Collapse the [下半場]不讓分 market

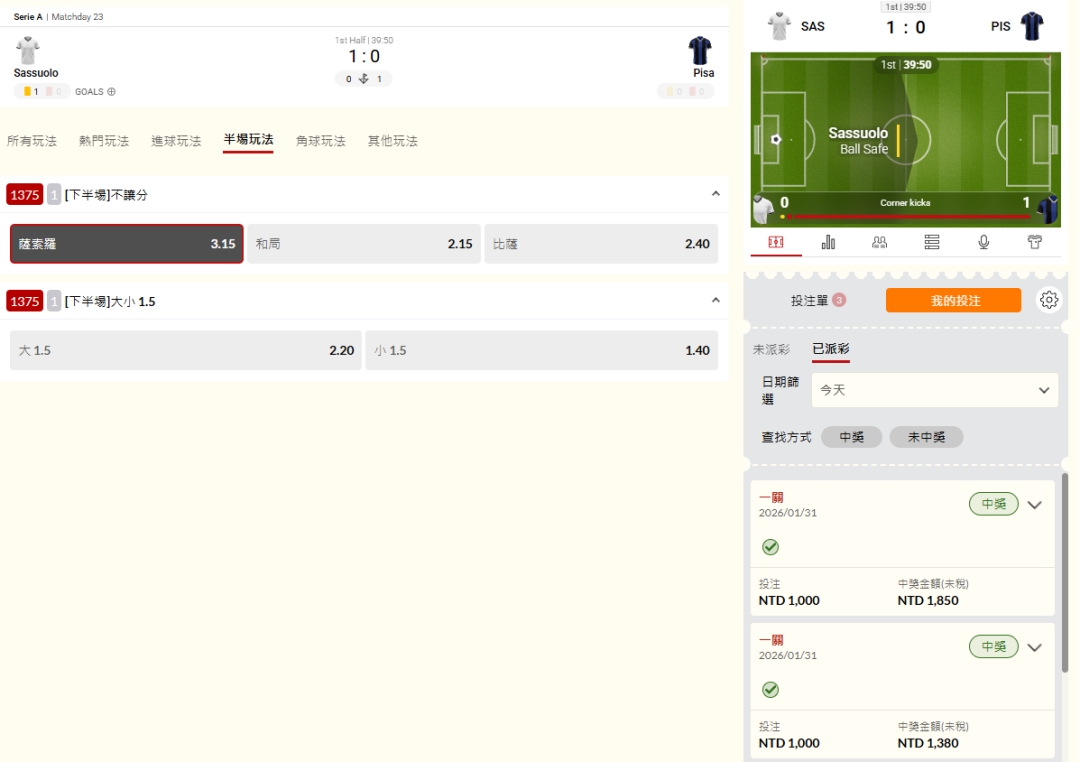pyautogui.click(x=716, y=194)
